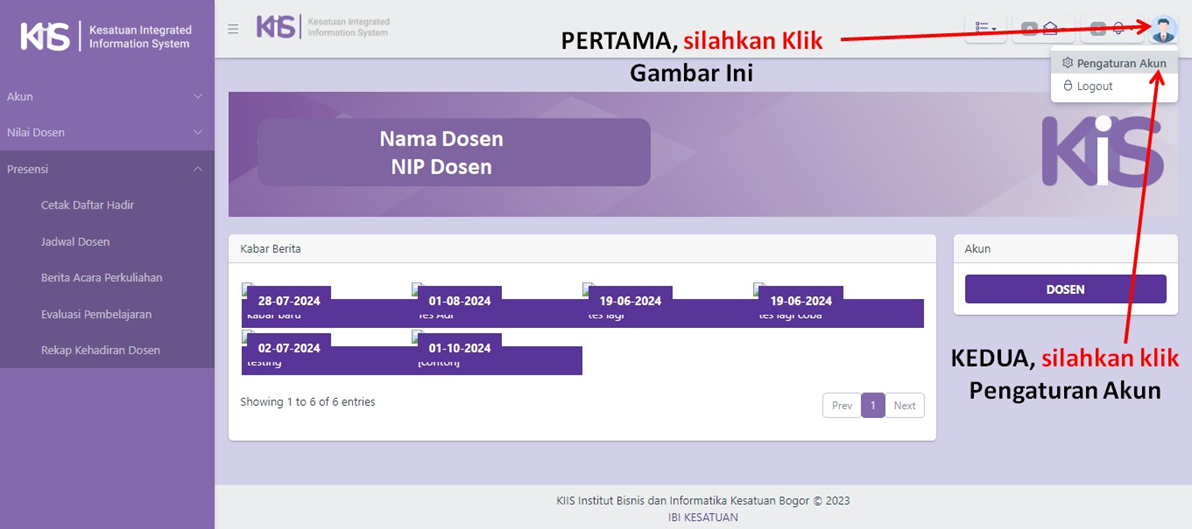Viewport: 1192px width, 529px height.
Task: Open the envelope messages icon
Action: coord(1050,29)
